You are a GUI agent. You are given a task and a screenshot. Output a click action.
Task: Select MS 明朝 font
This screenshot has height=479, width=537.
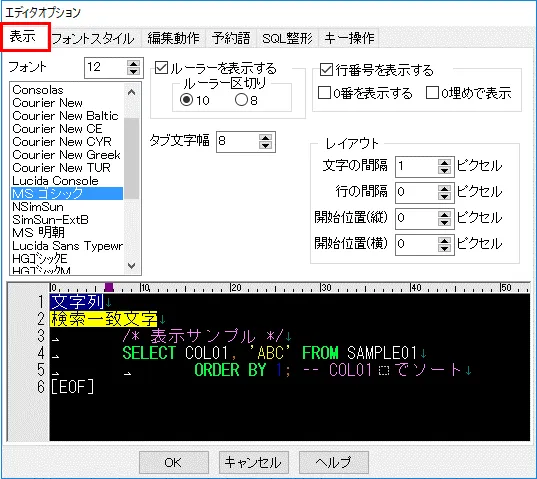click(x=67, y=233)
